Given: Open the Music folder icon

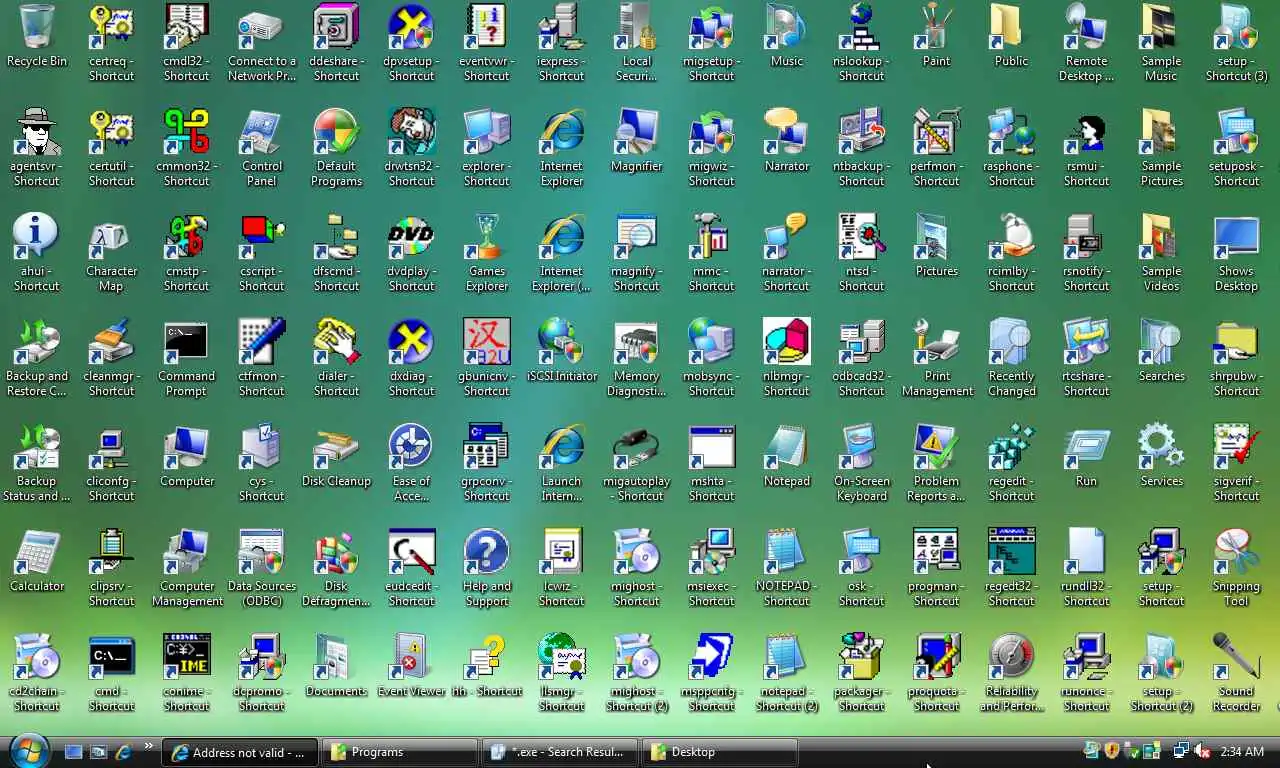Looking at the screenshot, I should (x=787, y=27).
